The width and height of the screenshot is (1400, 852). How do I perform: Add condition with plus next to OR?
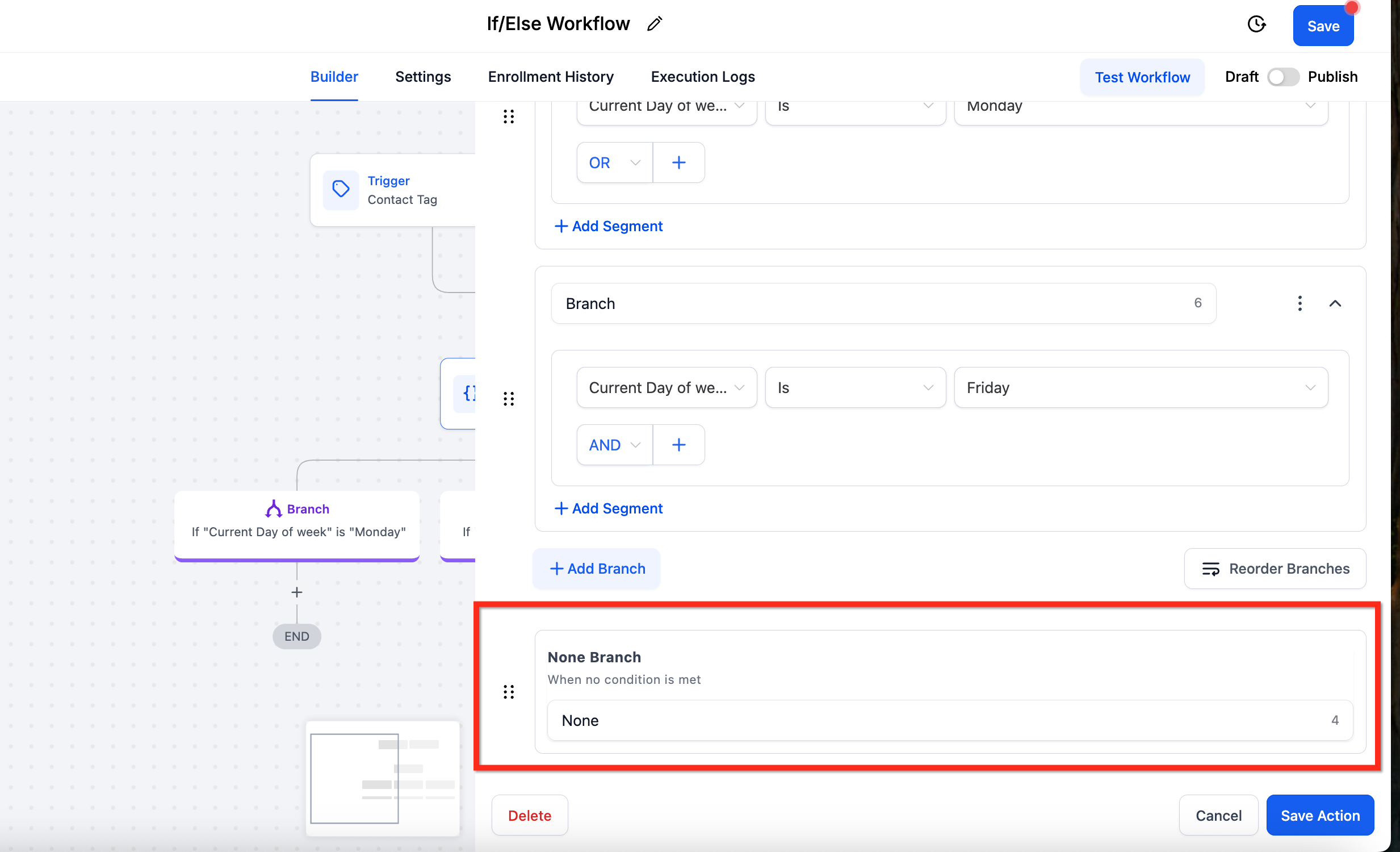(x=678, y=162)
